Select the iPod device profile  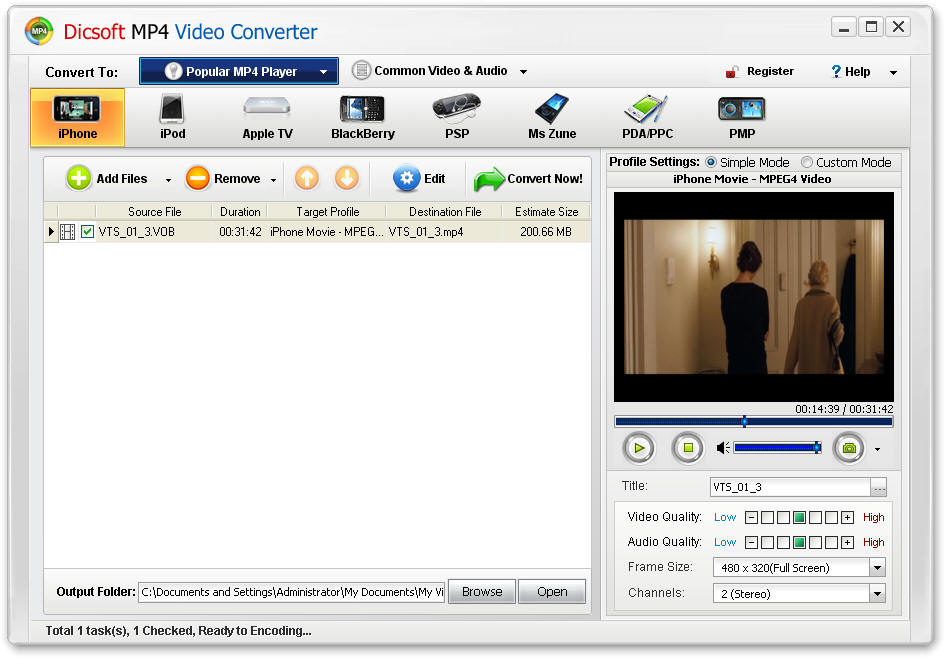pos(172,118)
